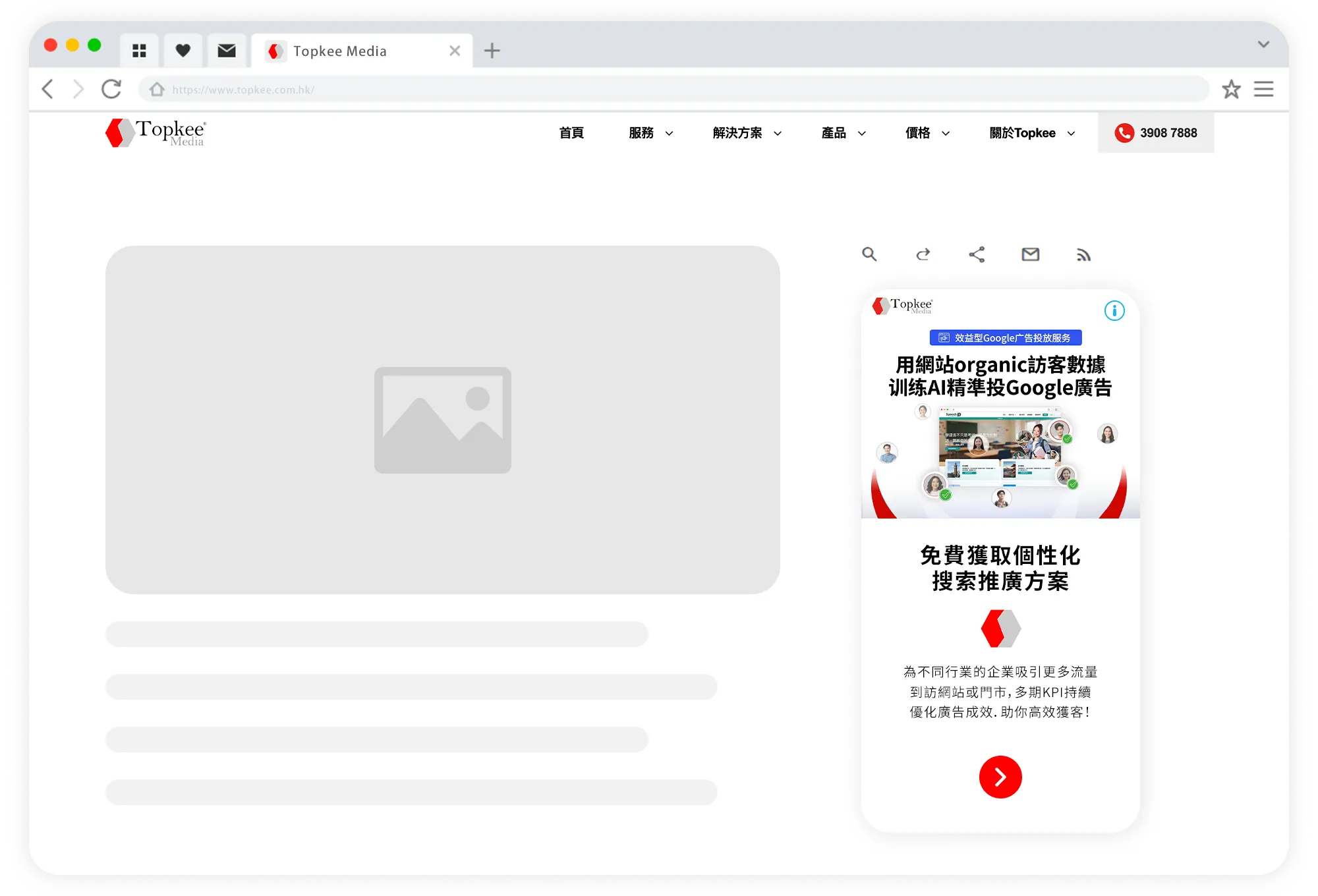Open the pinned mail tab

pos(227,51)
